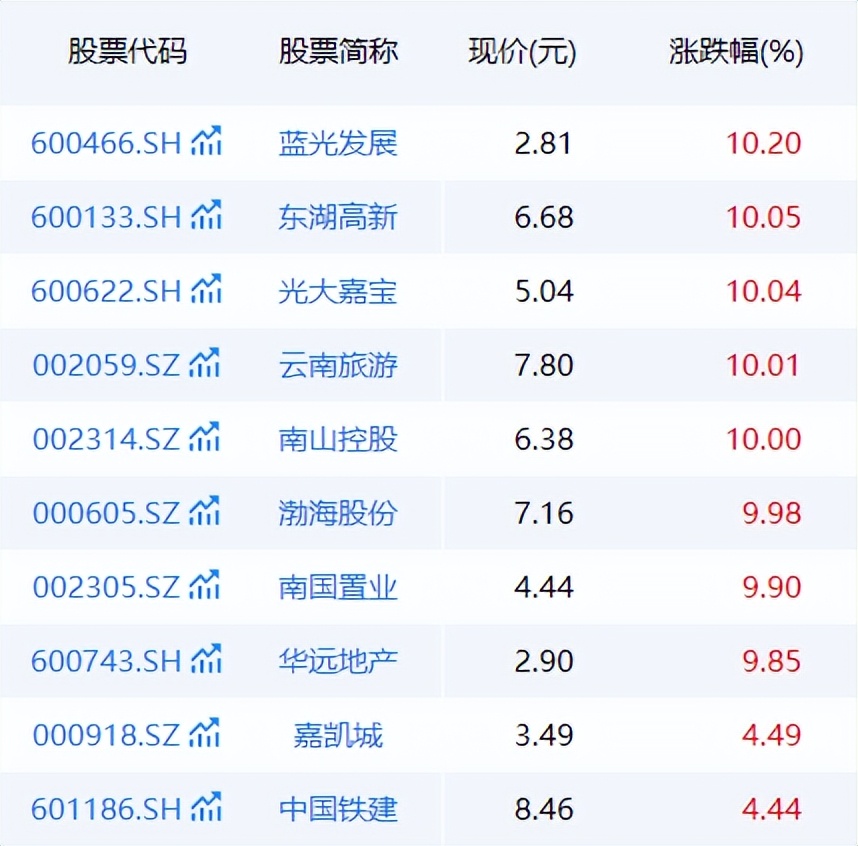Click the chart icon for 600622.SH
Screen dimensions: 858x846
click(x=206, y=289)
